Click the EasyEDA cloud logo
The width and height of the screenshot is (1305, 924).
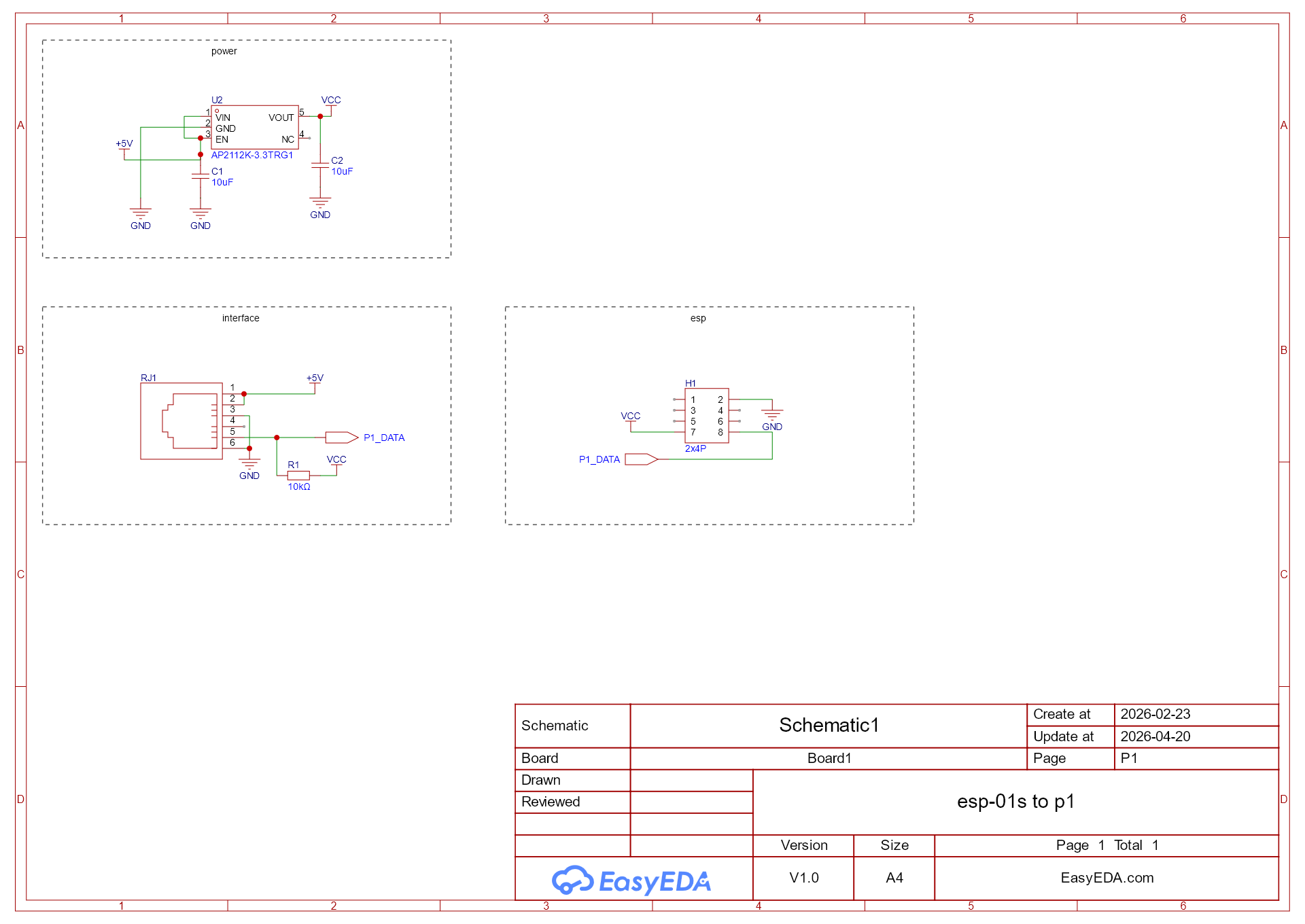pos(631,881)
